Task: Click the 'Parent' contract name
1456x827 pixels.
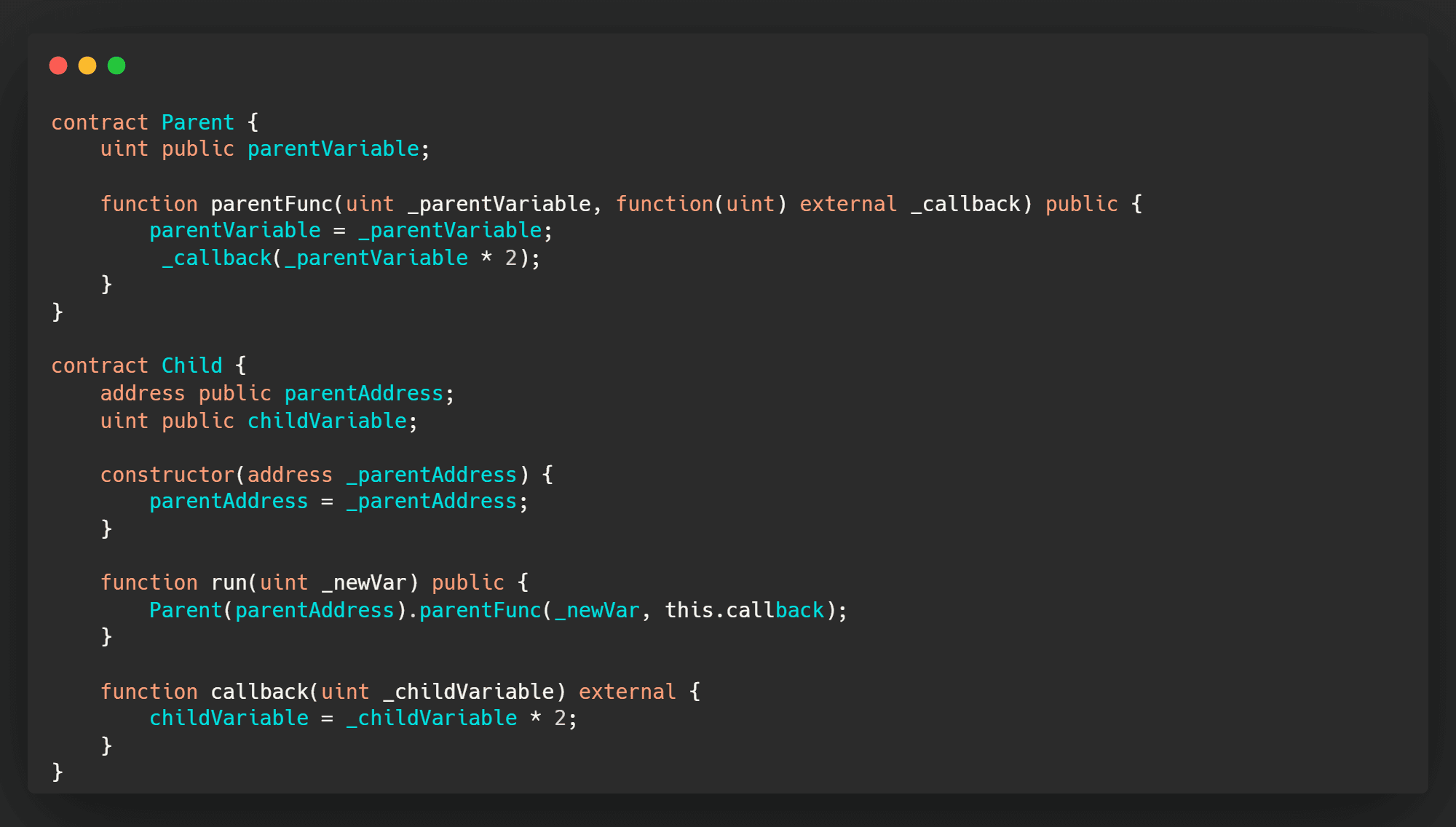Action: click(x=197, y=122)
